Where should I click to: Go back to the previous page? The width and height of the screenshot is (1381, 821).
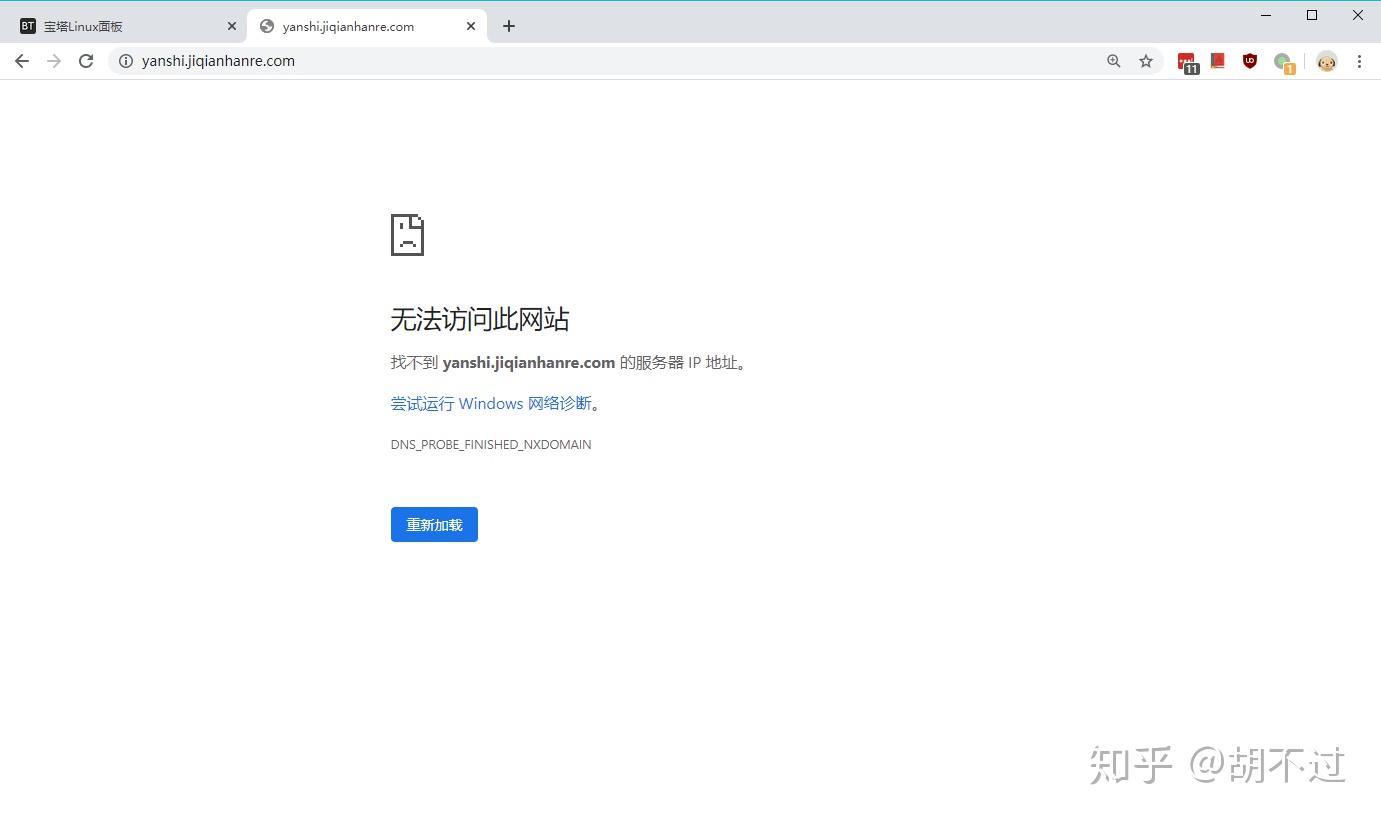pos(22,61)
